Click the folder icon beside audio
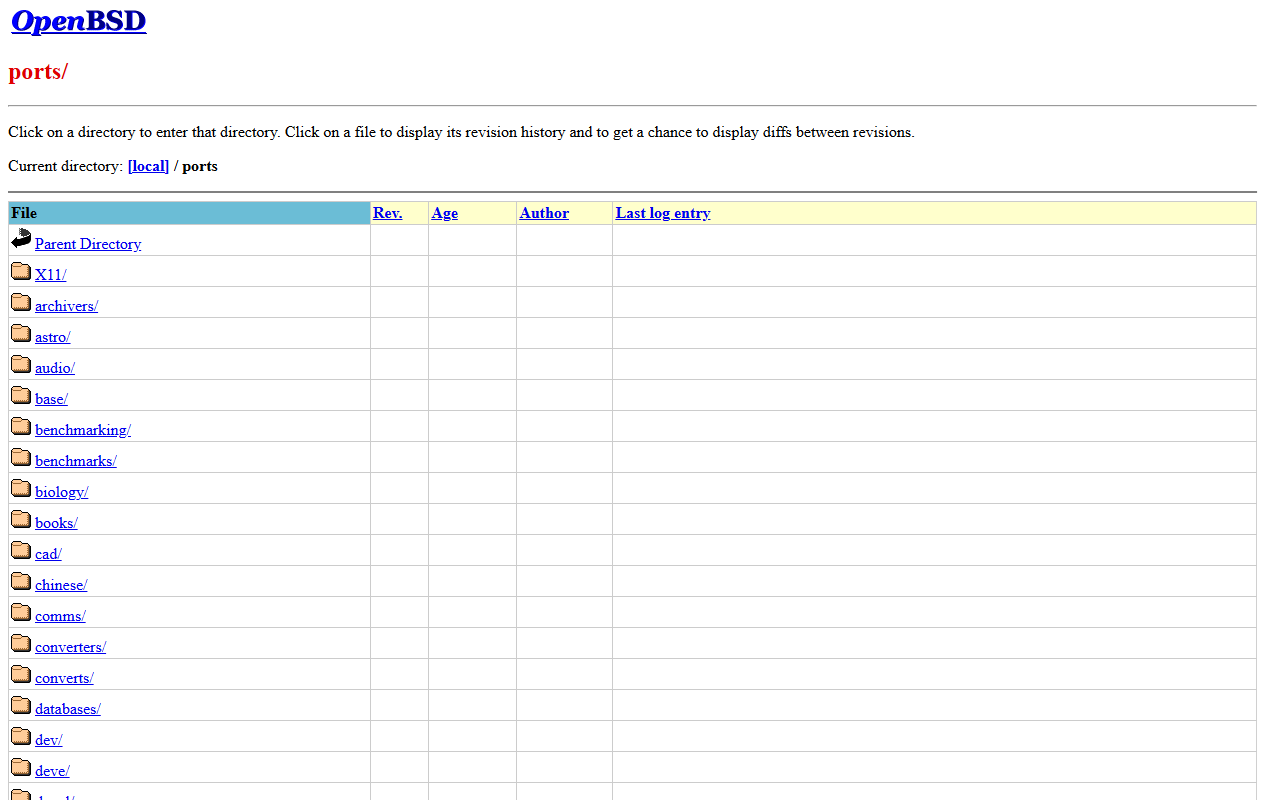1263x800 pixels. click(21, 362)
